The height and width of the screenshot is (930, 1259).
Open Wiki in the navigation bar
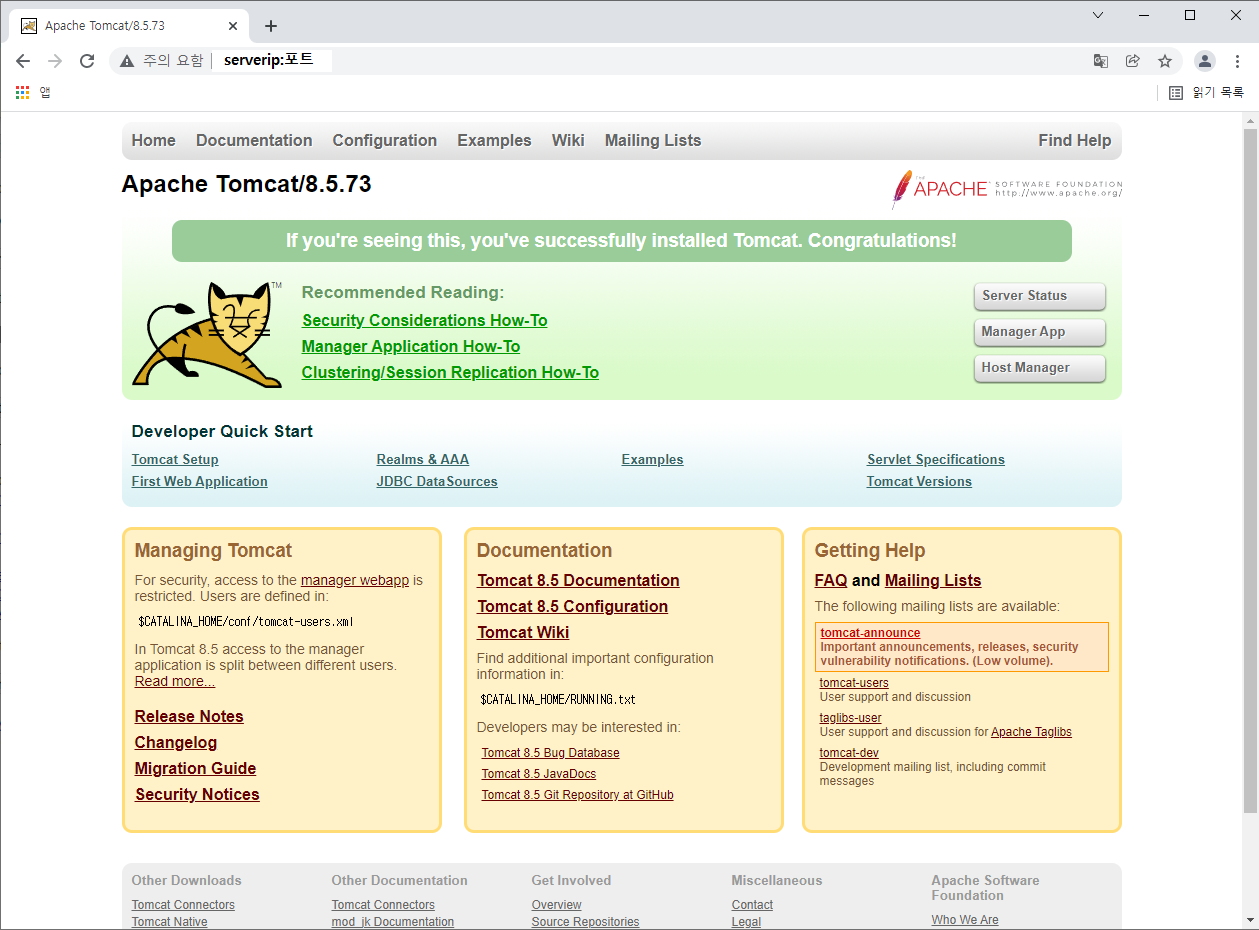(x=568, y=141)
